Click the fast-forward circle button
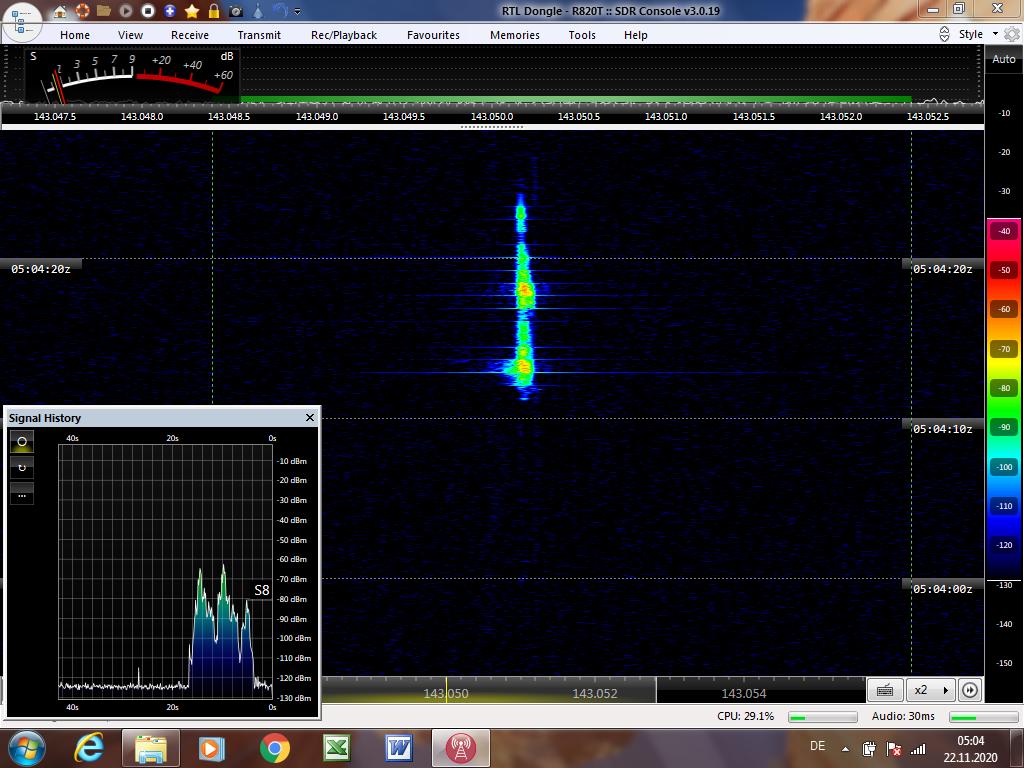 970,690
